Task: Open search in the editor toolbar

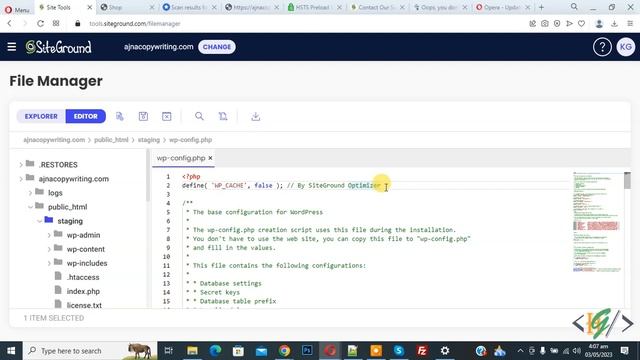Action: click(x=199, y=116)
